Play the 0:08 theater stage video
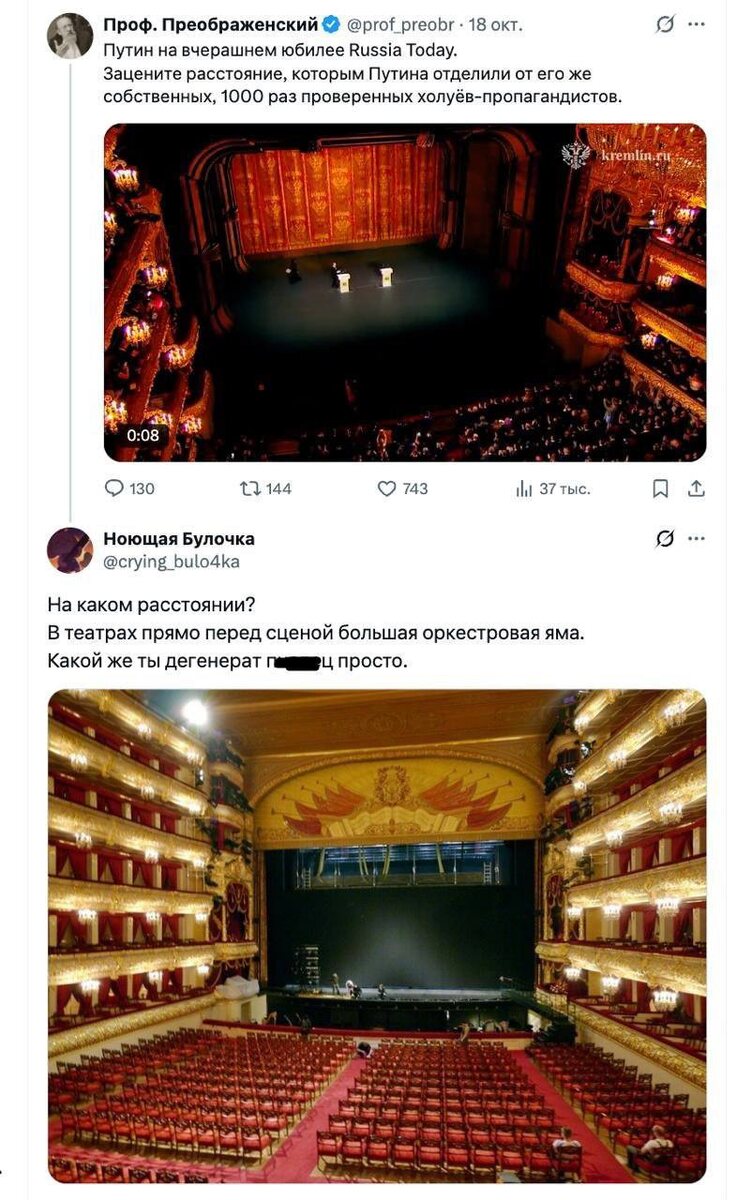Viewport: 752px width, 1200px height. coord(405,292)
